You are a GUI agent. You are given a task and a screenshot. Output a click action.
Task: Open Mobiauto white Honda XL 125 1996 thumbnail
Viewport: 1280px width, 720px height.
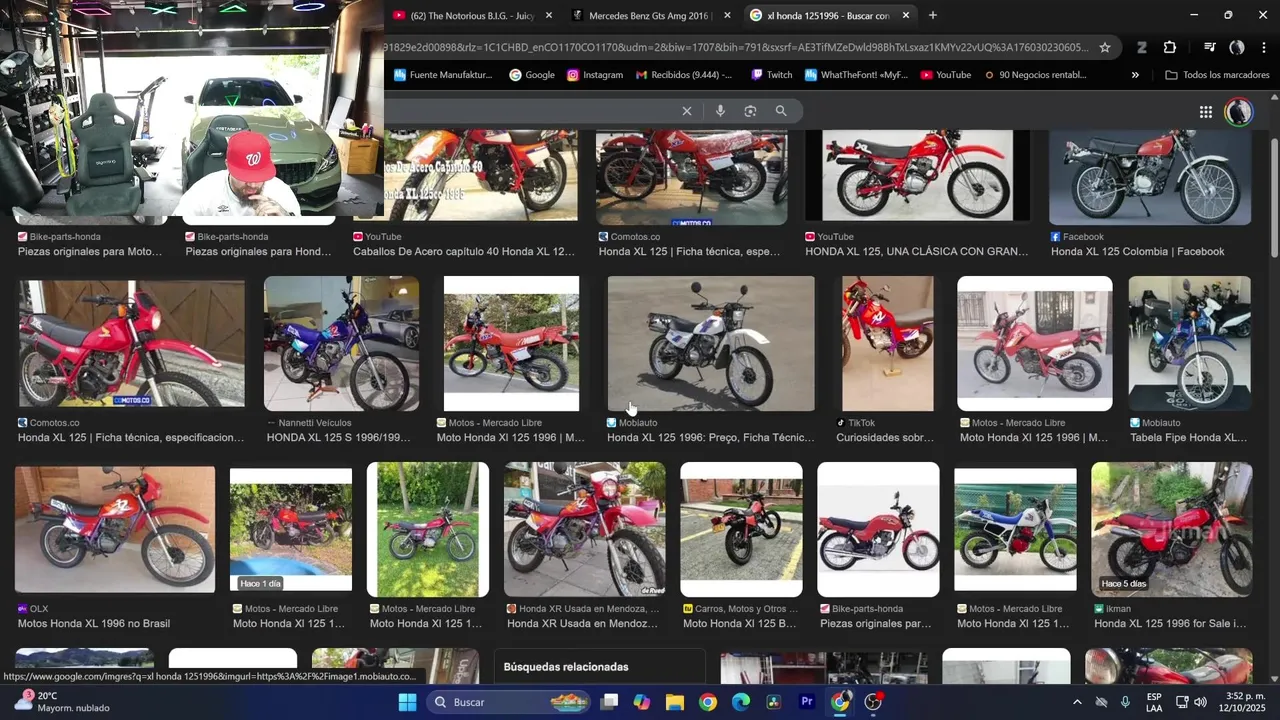coord(711,344)
